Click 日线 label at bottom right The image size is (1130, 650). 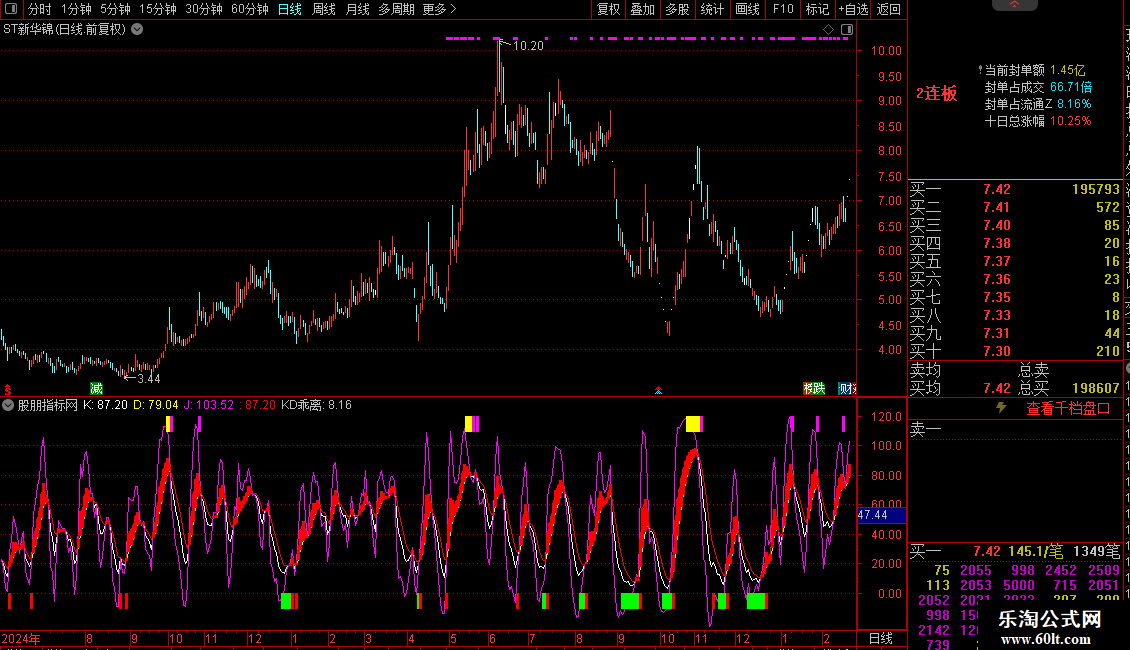[x=881, y=638]
